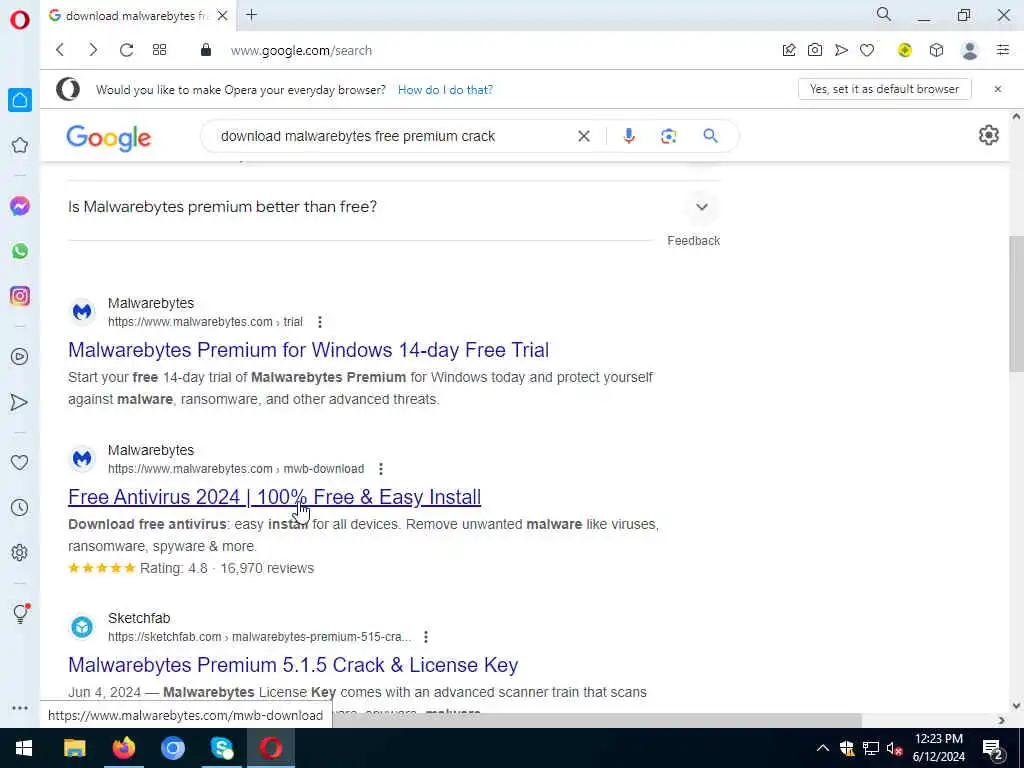Open the muted volume tray icon

(894, 748)
